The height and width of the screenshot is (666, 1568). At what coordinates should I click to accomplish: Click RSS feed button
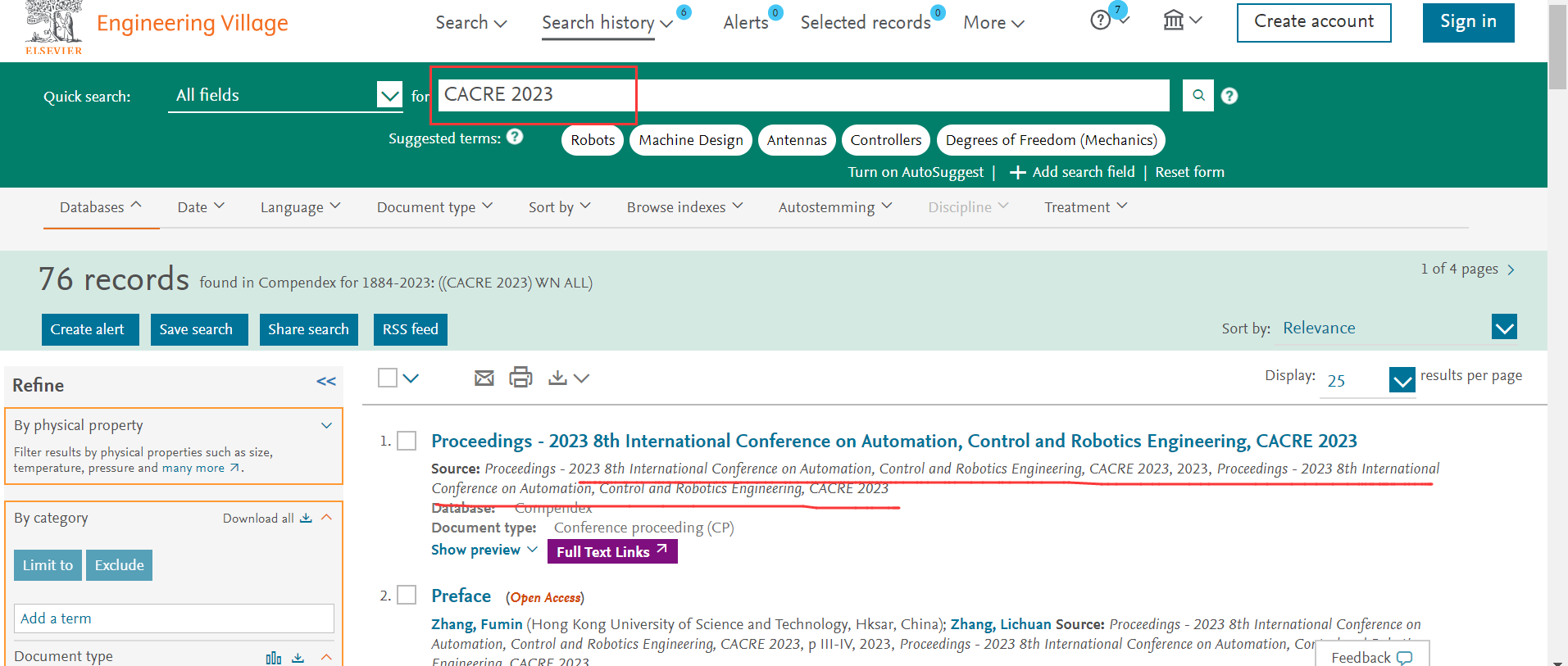tap(410, 329)
